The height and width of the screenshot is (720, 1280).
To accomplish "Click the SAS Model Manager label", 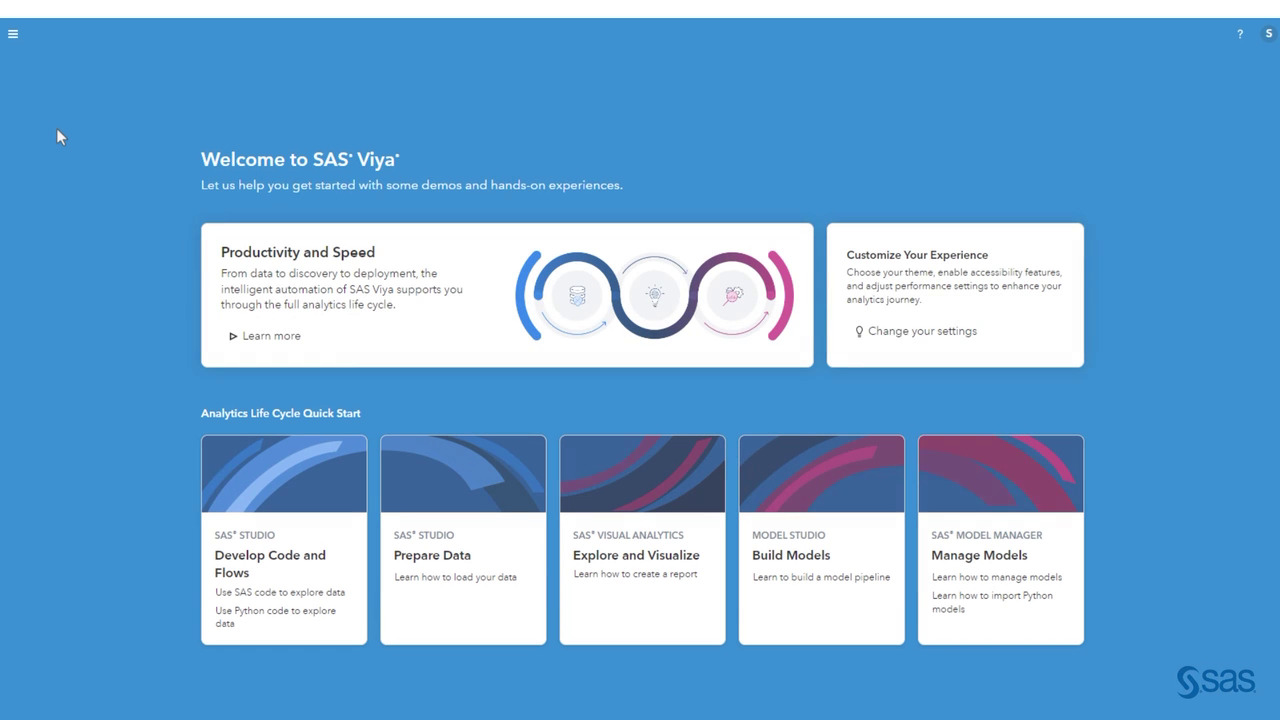I will click(x=987, y=535).
